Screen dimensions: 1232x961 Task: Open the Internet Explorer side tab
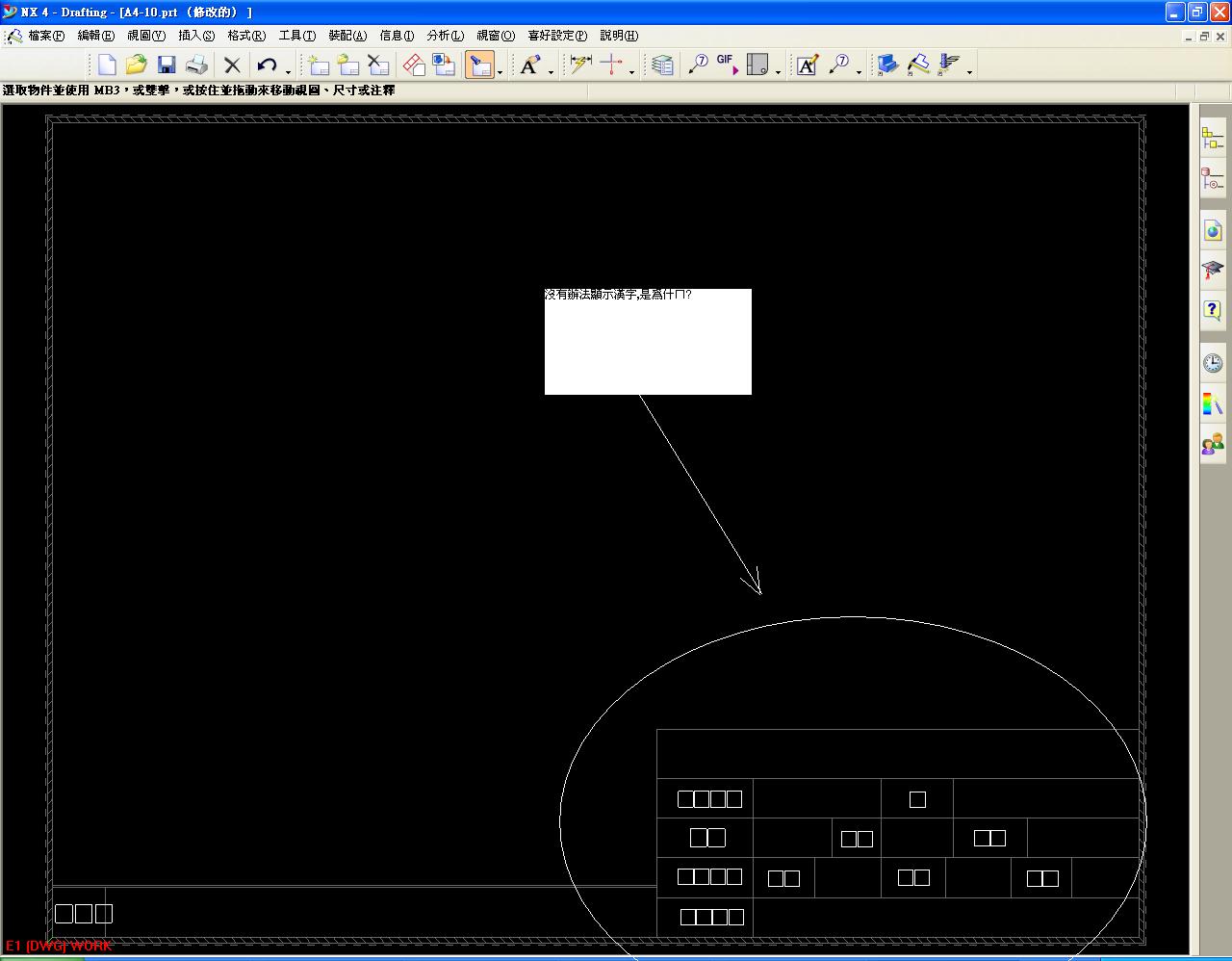click(x=1213, y=231)
